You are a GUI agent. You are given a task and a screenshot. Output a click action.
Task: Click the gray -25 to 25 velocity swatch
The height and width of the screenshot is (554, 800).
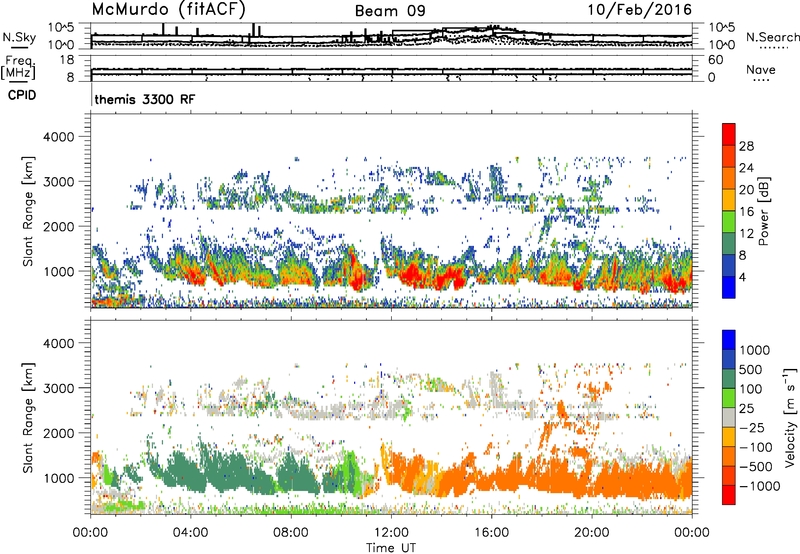tap(729, 417)
